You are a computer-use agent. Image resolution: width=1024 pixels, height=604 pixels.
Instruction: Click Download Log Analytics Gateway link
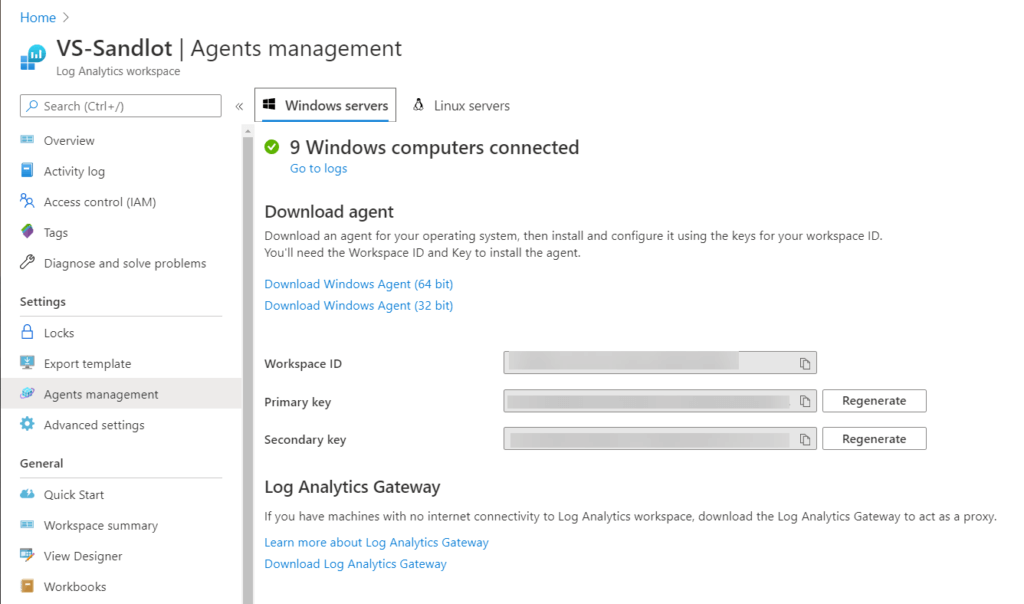[355, 564]
